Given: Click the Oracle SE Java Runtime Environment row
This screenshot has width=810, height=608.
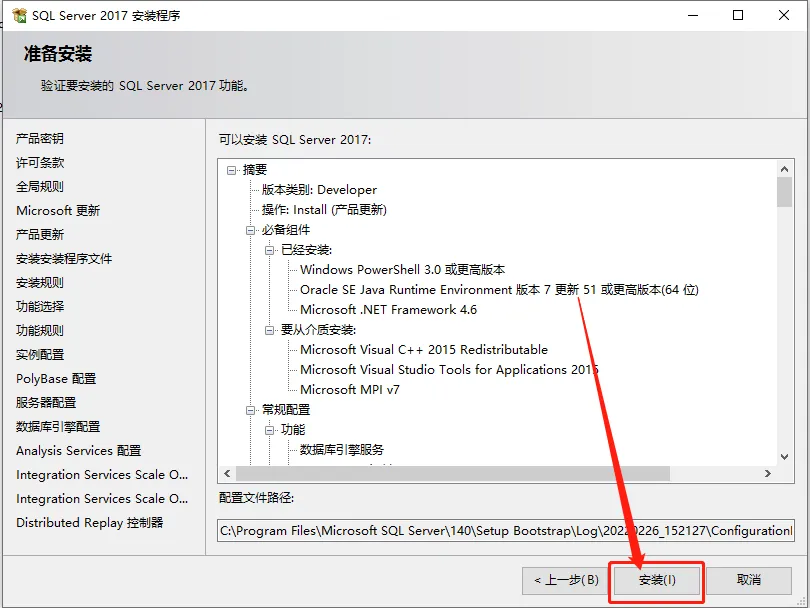Looking at the screenshot, I should (x=499, y=290).
